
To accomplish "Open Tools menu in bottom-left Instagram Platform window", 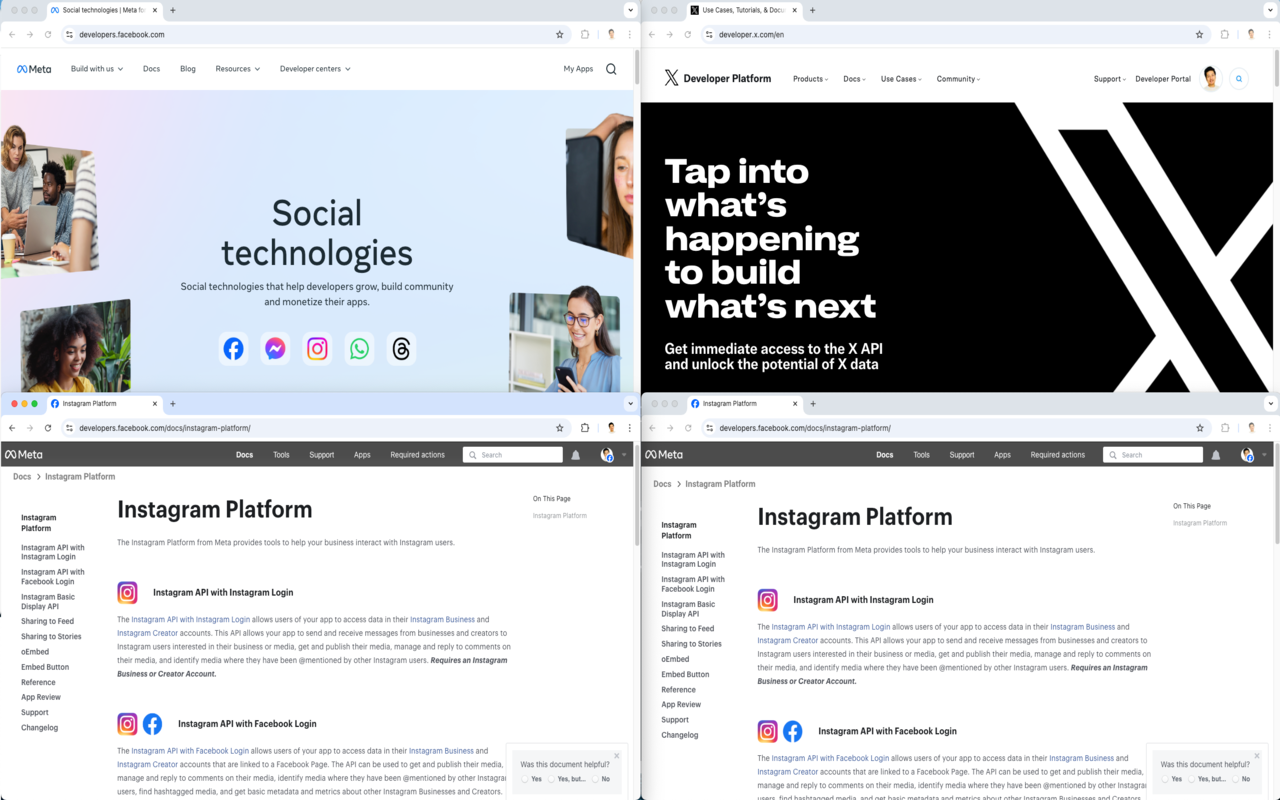I will click(x=281, y=455).
